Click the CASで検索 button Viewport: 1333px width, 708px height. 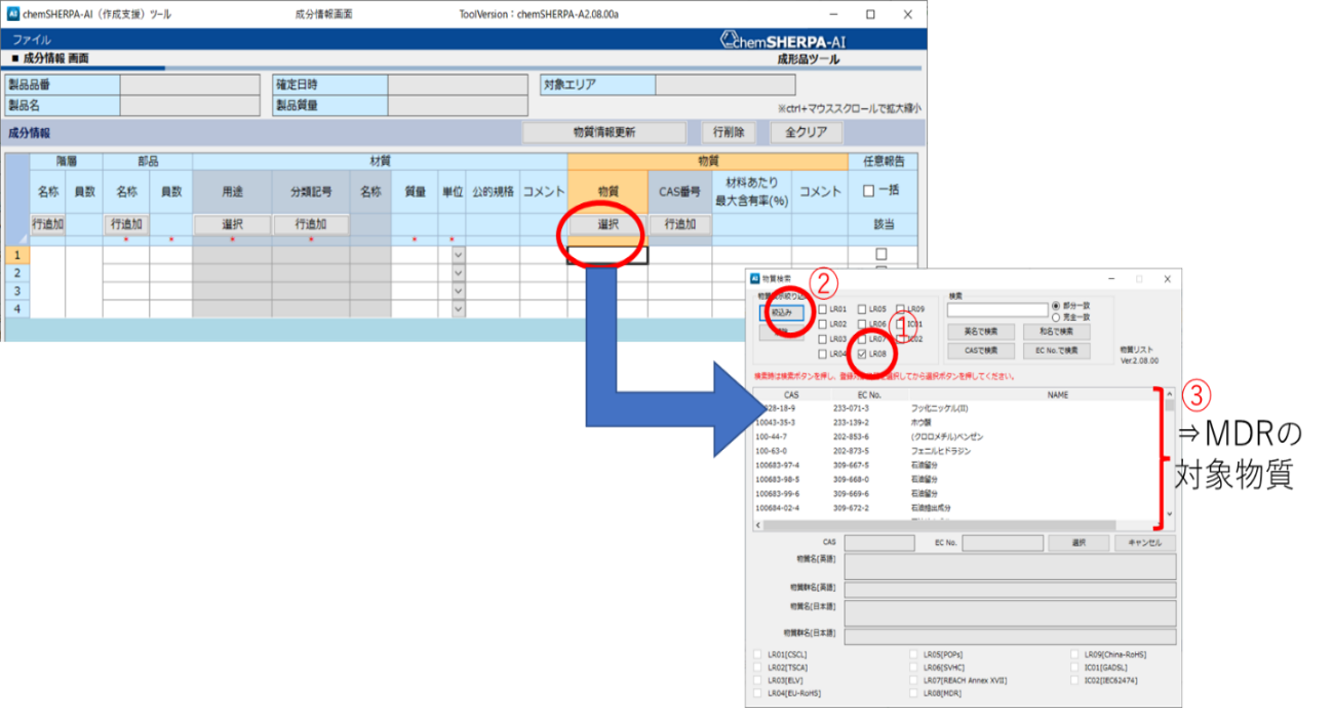981,351
